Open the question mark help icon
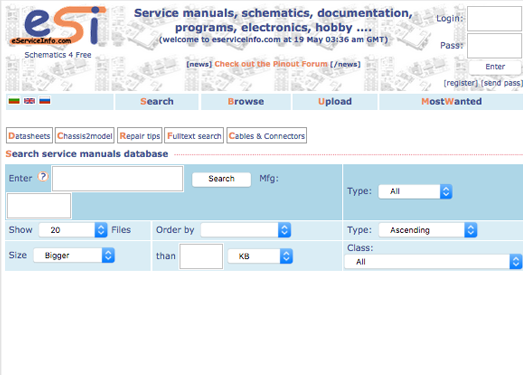 (43, 176)
